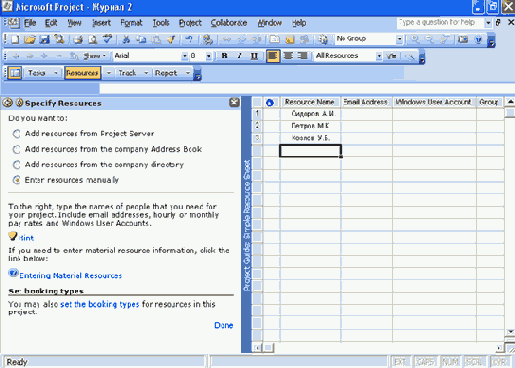
Task: Click the Open folder toolbar icon
Action: click(30, 39)
